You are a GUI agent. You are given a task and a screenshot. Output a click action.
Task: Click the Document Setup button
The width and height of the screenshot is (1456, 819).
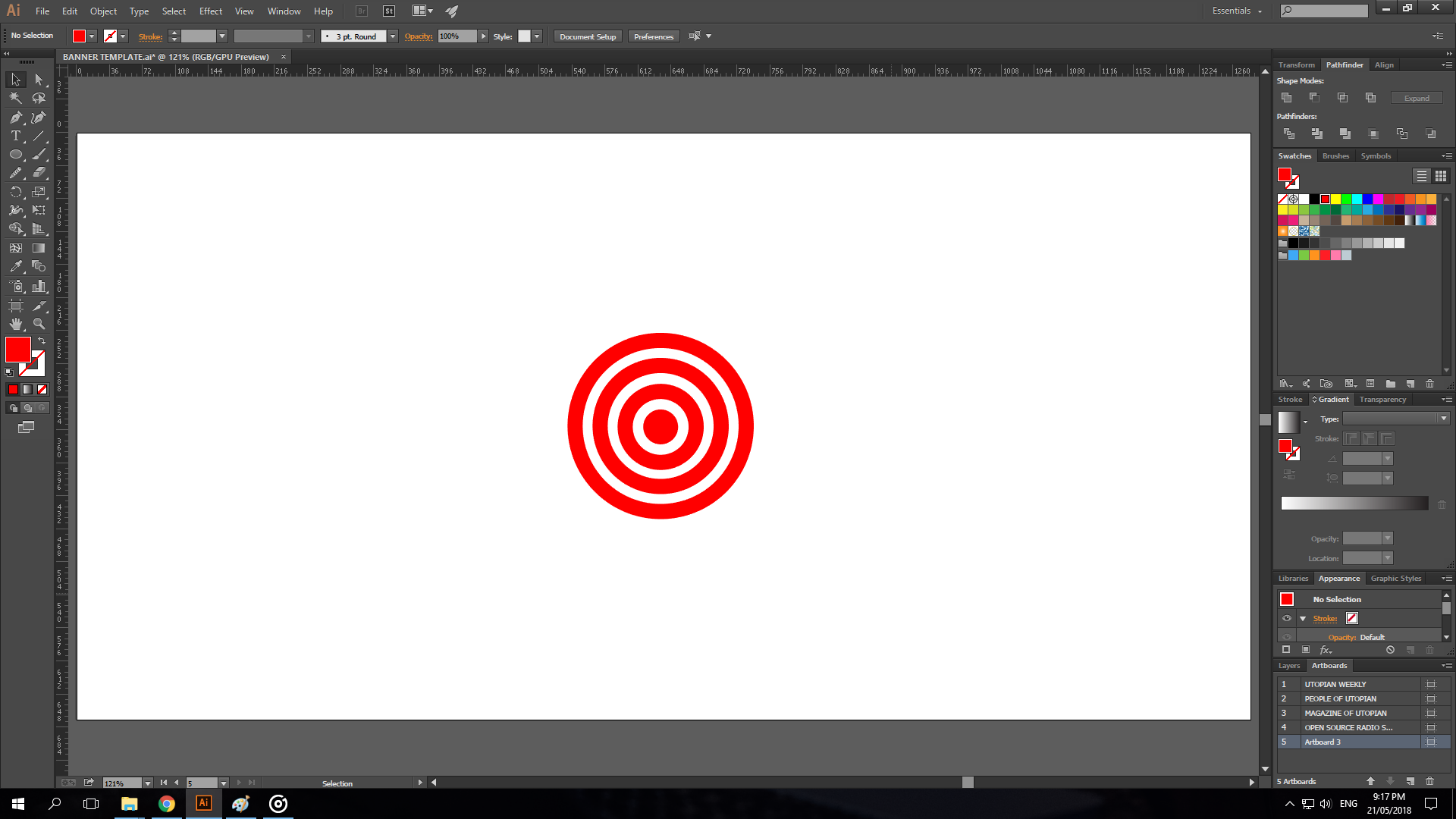tap(588, 36)
